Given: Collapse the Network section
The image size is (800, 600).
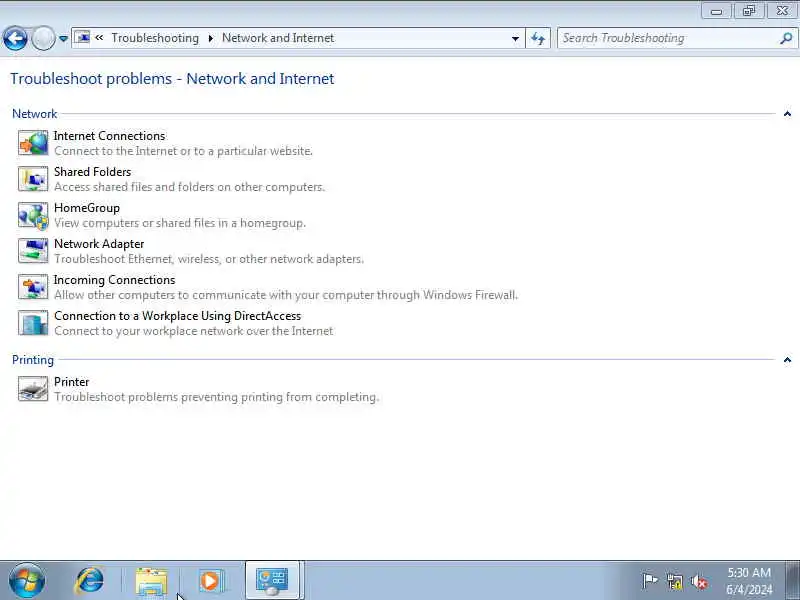Looking at the screenshot, I should click(787, 114).
